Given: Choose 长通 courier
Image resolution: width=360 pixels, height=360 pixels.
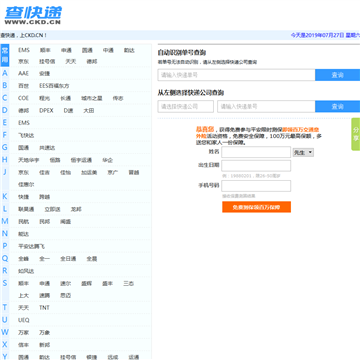Looking at the screenshot, I should (66, 98).
